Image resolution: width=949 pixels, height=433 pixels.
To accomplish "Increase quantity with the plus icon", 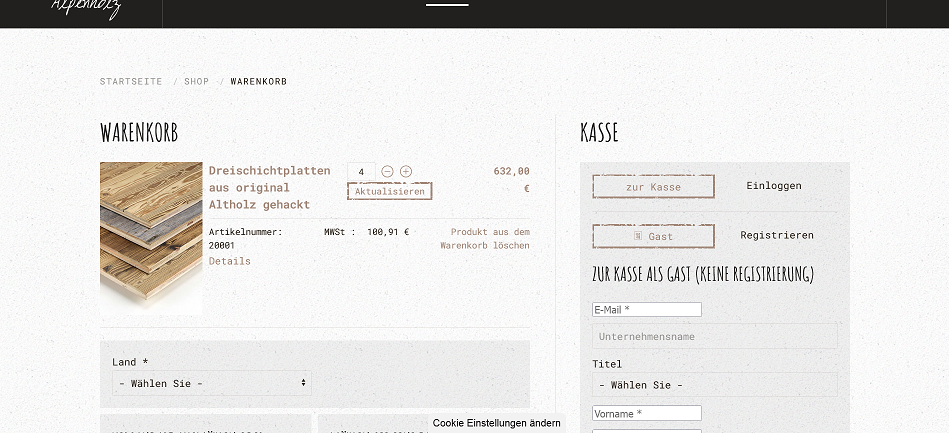I will (x=406, y=172).
